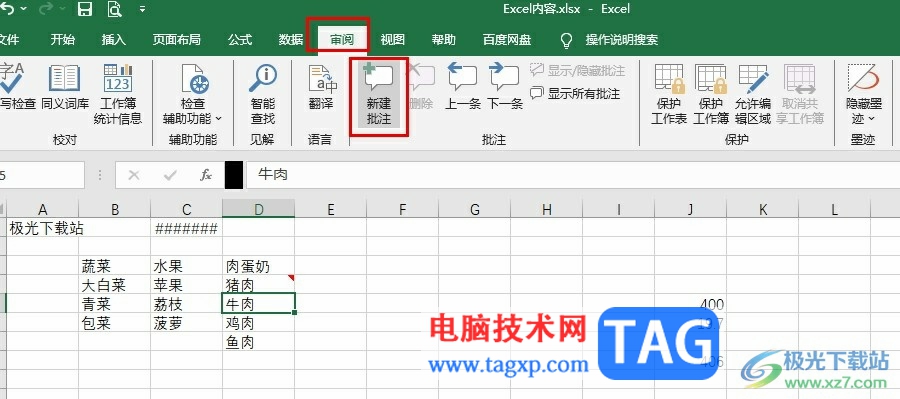The image size is (900, 399).
Task: Expand the quick access toolbar customize arrow
Action: [142, 9]
